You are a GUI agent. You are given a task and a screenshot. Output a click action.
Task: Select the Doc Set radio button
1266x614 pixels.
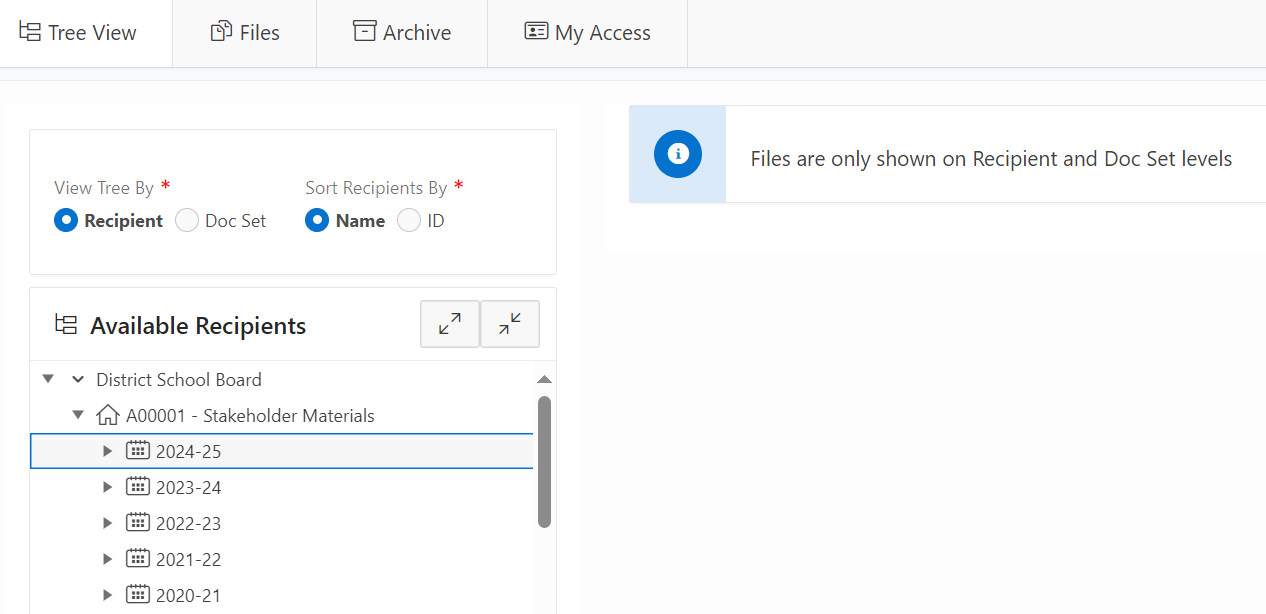pyautogui.click(x=187, y=221)
